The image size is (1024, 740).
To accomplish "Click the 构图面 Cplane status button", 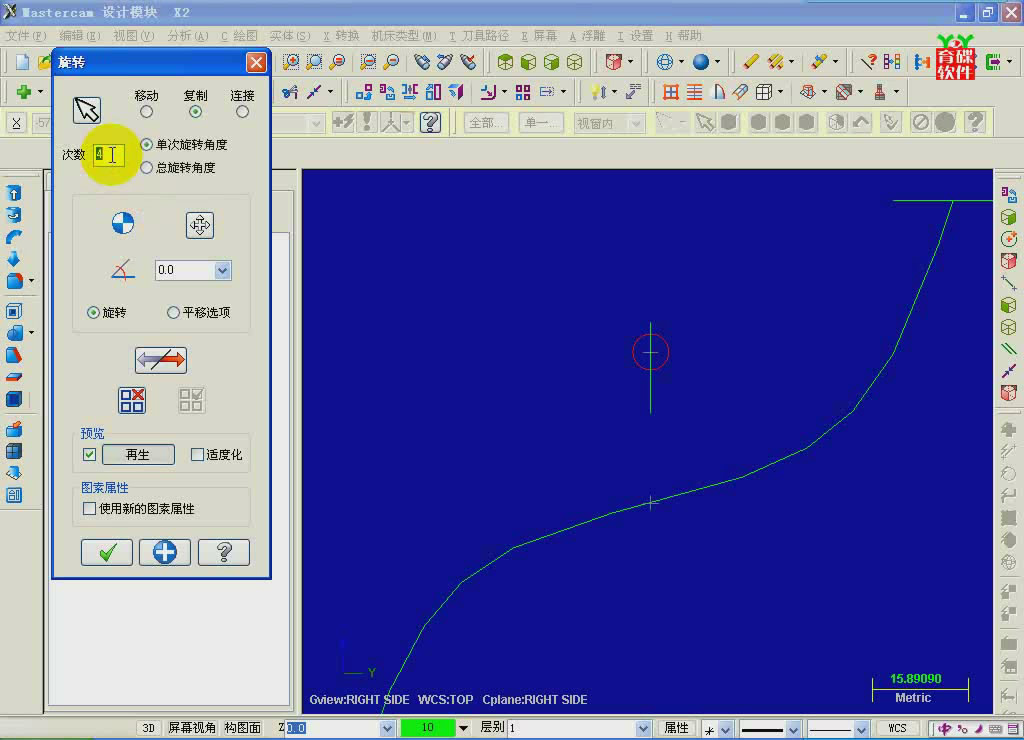I will (243, 728).
